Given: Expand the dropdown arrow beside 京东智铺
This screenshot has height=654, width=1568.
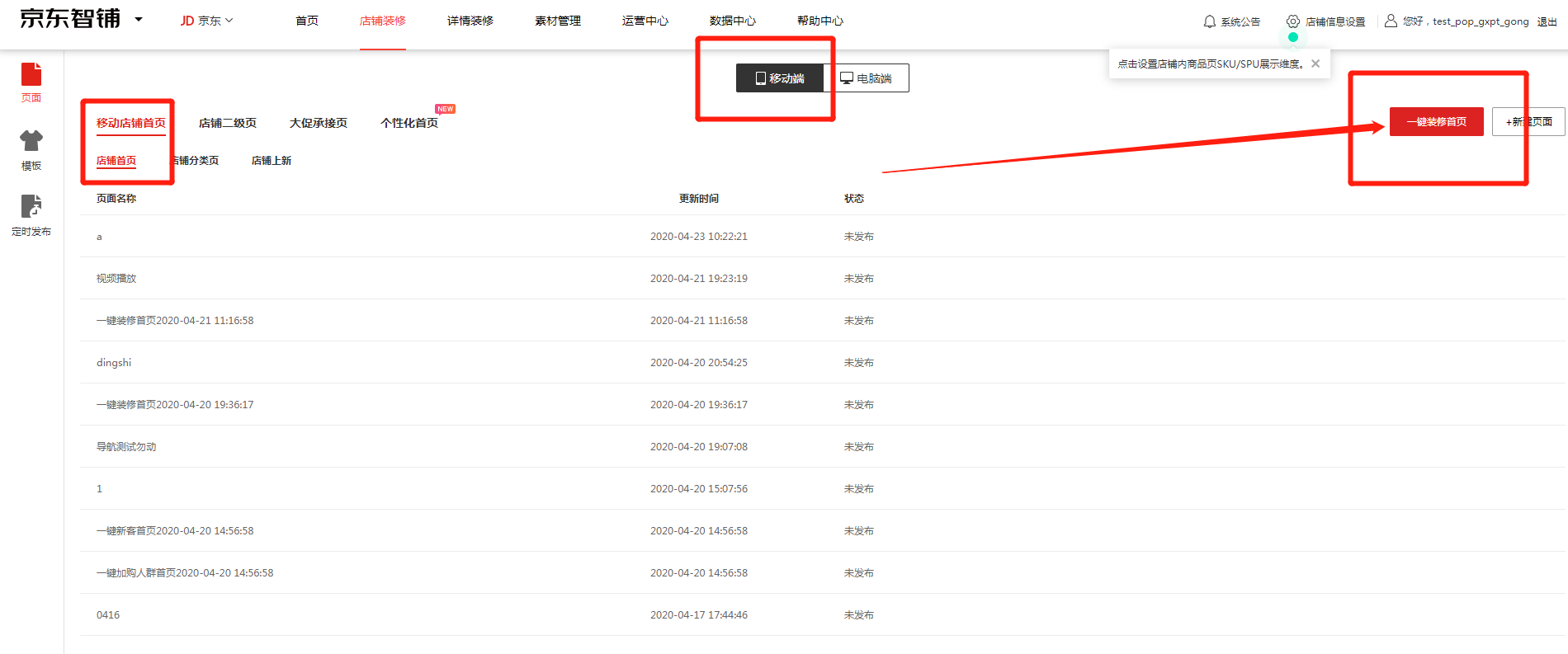Looking at the screenshot, I should coord(139,19).
